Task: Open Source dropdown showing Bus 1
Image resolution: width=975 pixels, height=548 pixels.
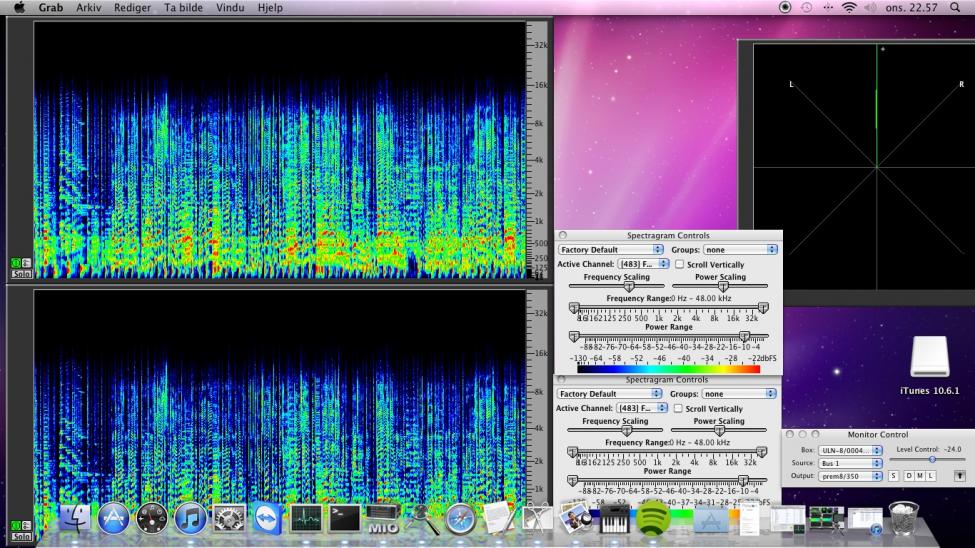Action: coord(850,463)
